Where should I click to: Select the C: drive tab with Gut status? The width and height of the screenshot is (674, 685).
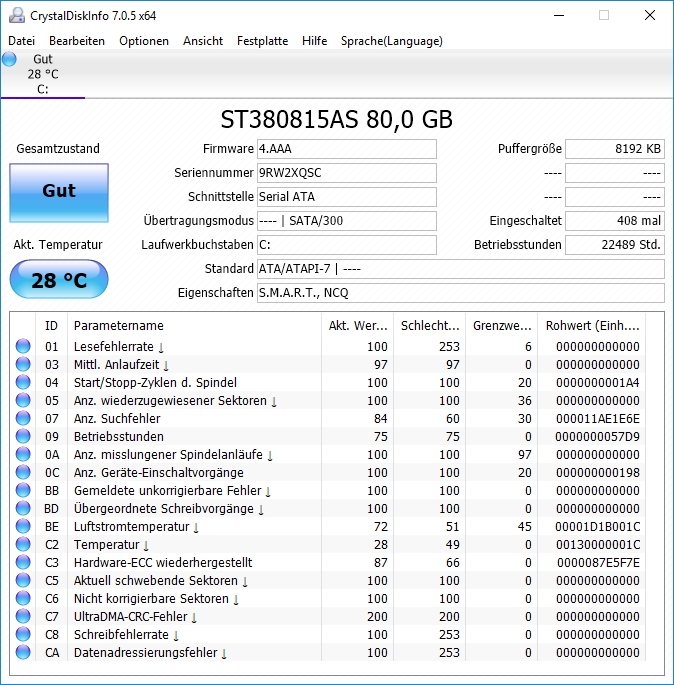(x=43, y=74)
